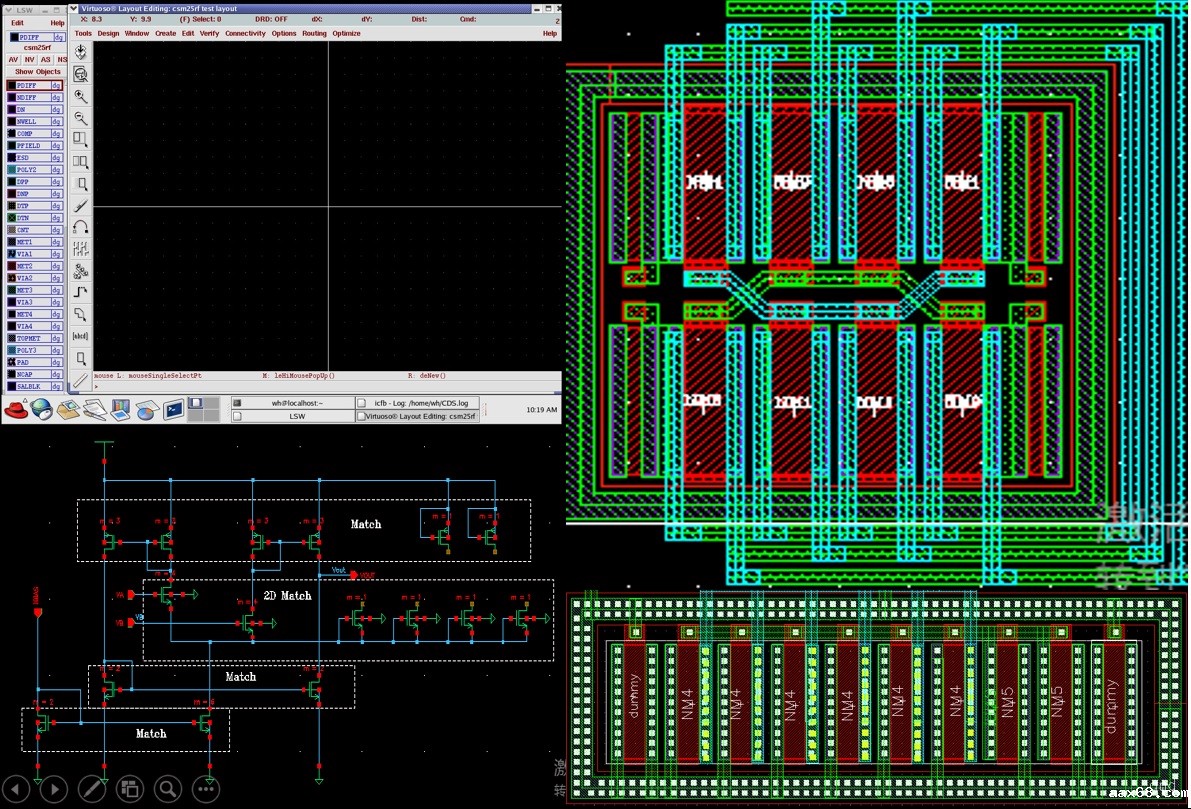Image resolution: width=1191 pixels, height=809 pixels.
Task: Click the Zoom In magnifier tool
Action: pos(81,97)
